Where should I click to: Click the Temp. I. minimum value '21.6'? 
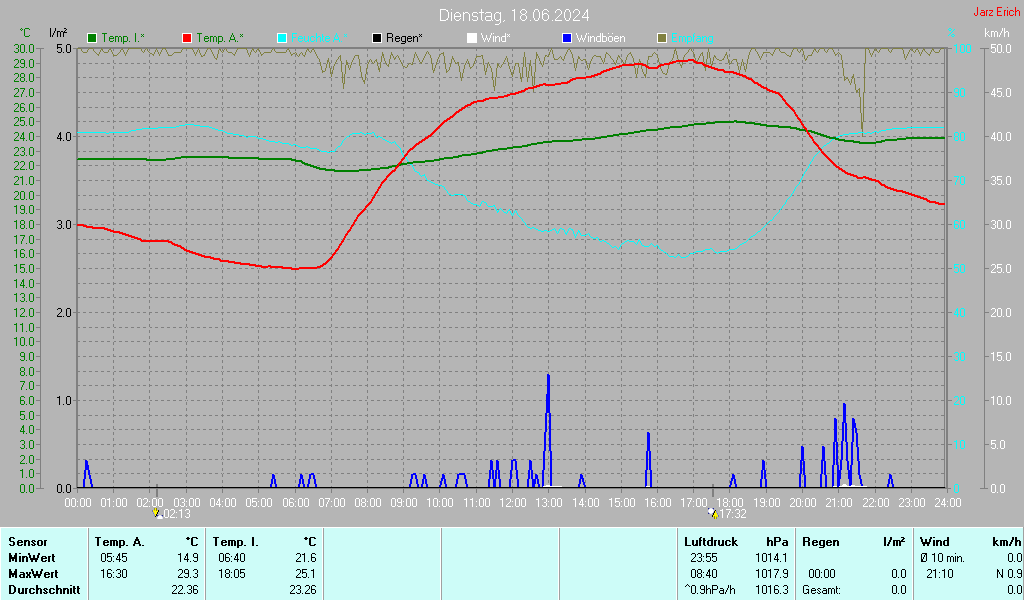306,558
